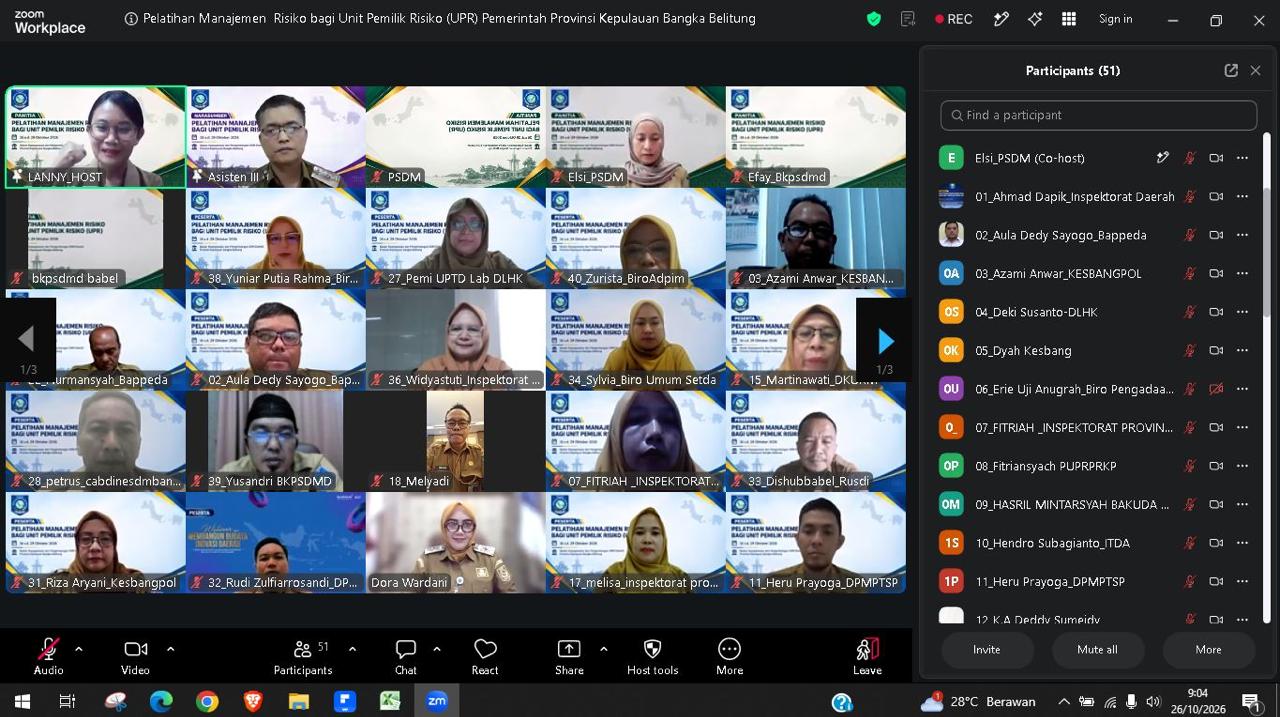The height and width of the screenshot is (717, 1280).
Task: Click More button in Participants panel
Action: pyautogui.click(x=1208, y=650)
